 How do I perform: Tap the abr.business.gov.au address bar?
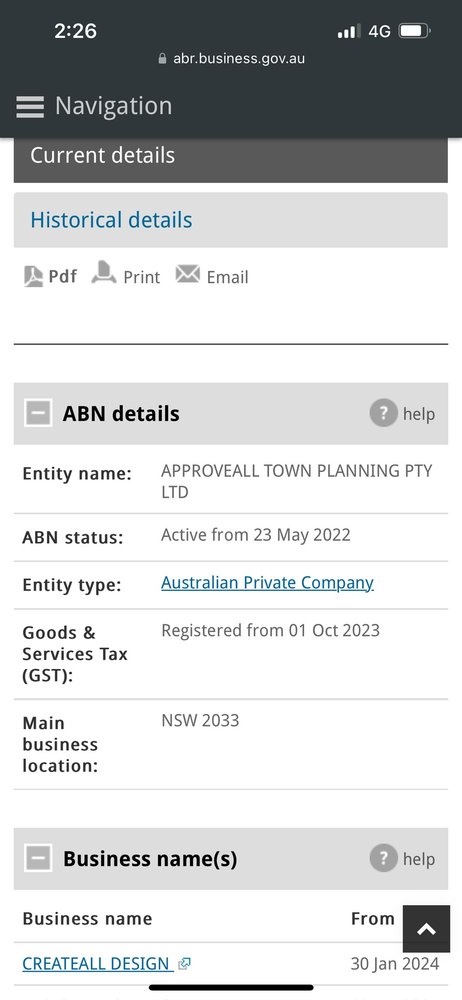click(x=231, y=59)
